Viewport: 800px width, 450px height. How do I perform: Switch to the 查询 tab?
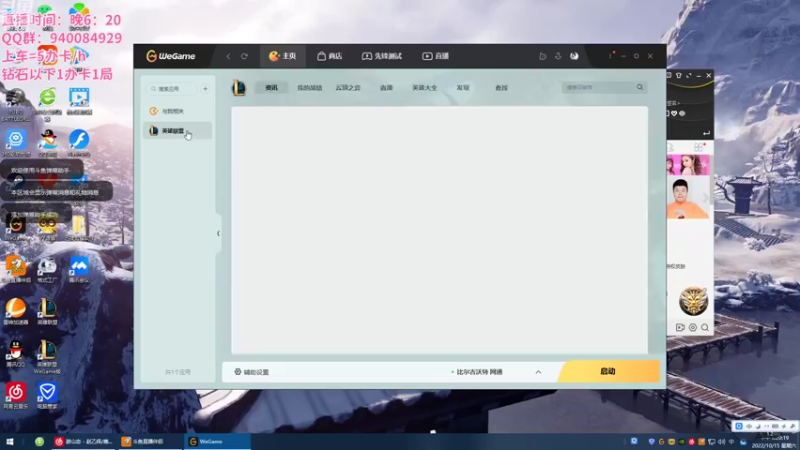(501, 88)
